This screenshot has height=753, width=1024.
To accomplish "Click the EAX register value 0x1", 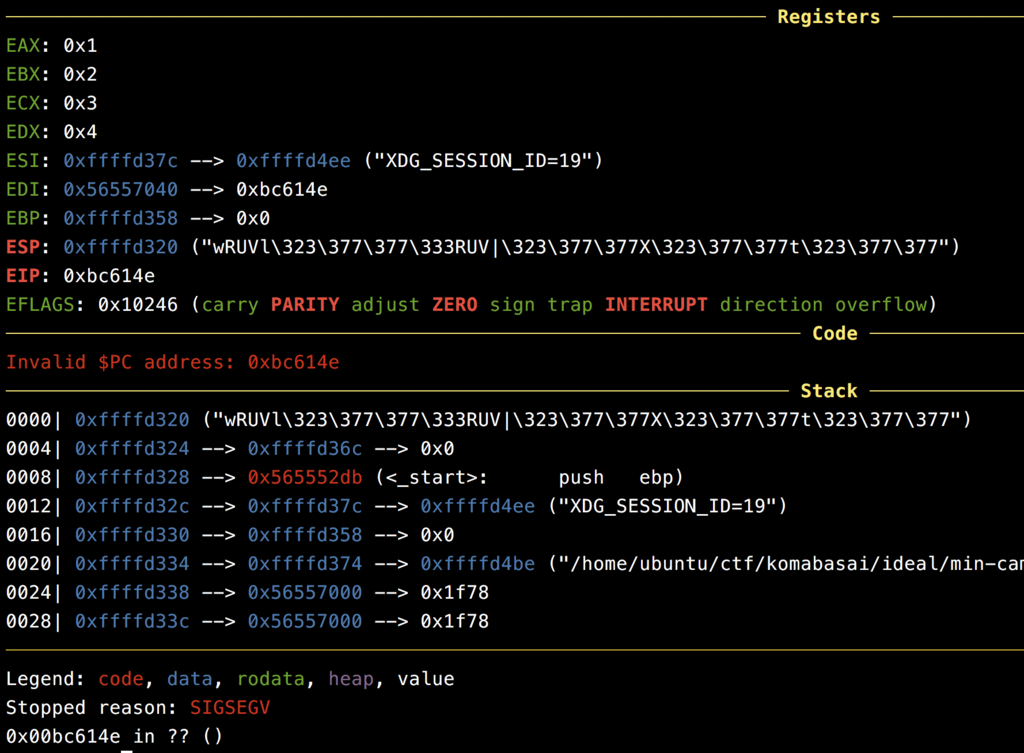I will coord(80,45).
